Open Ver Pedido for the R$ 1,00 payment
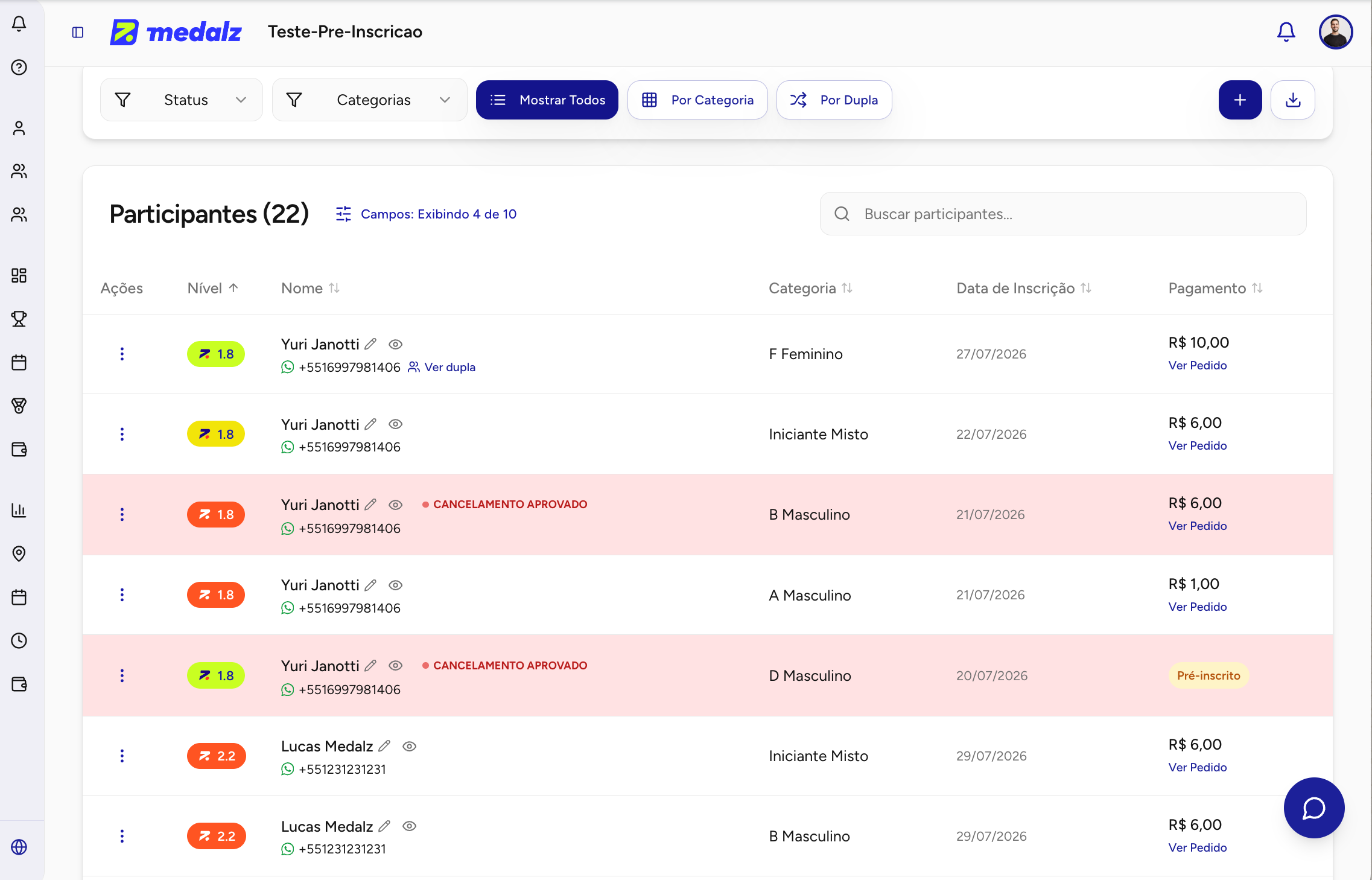The height and width of the screenshot is (880, 1372). click(1198, 607)
